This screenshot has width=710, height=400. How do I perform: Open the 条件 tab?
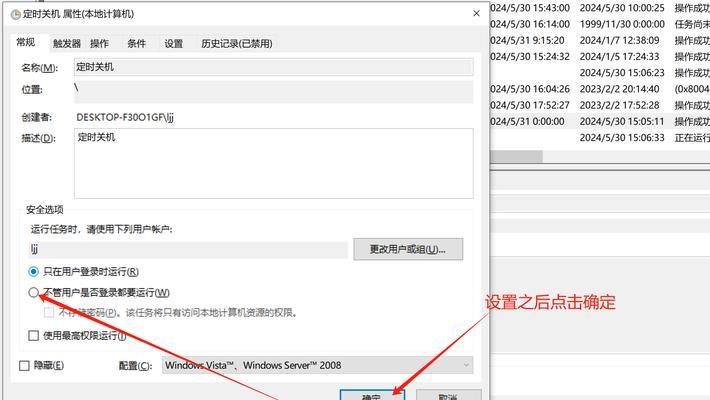point(136,43)
